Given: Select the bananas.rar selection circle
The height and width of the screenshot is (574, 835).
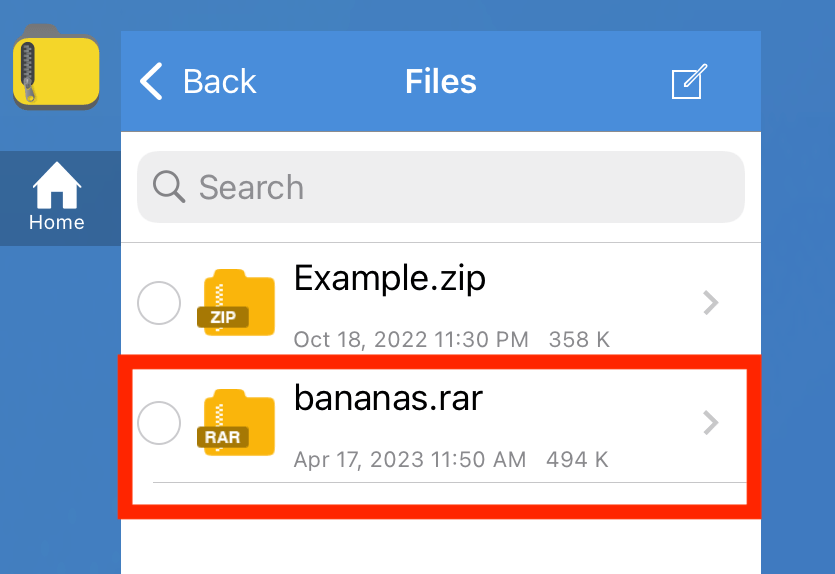Looking at the screenshot, I should pos(158,423).
